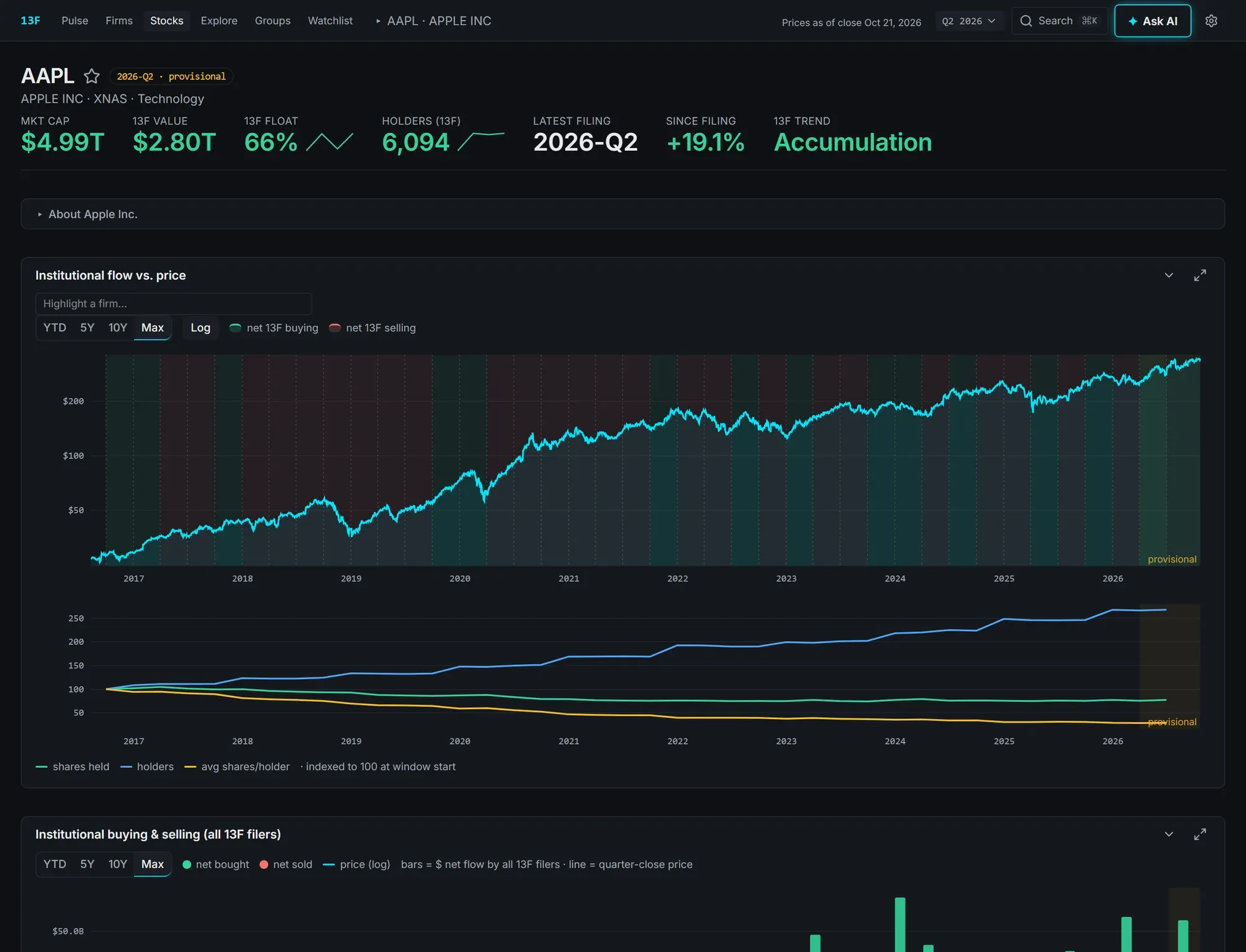1246x952 pixels.
Task: Click the 2026-Q2 provisional badge
Action: 171,76
